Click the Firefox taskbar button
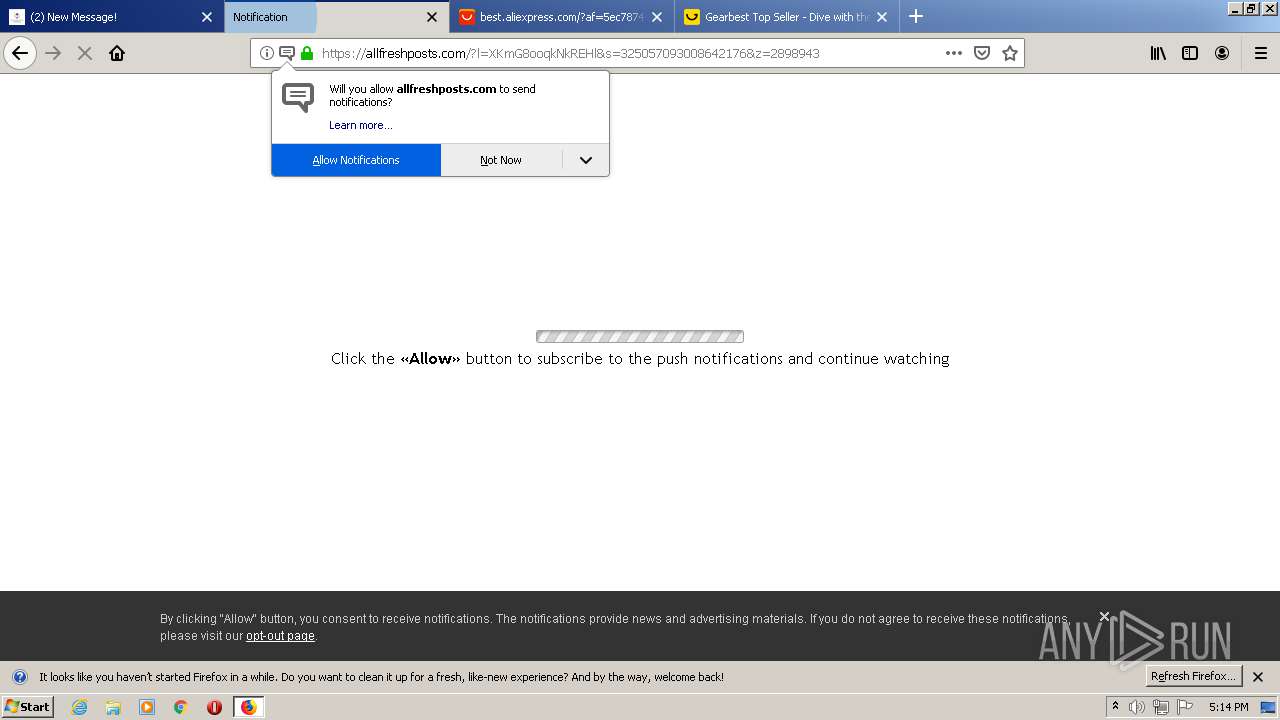This screenshot has height=720, width=1280. (248, 707)
